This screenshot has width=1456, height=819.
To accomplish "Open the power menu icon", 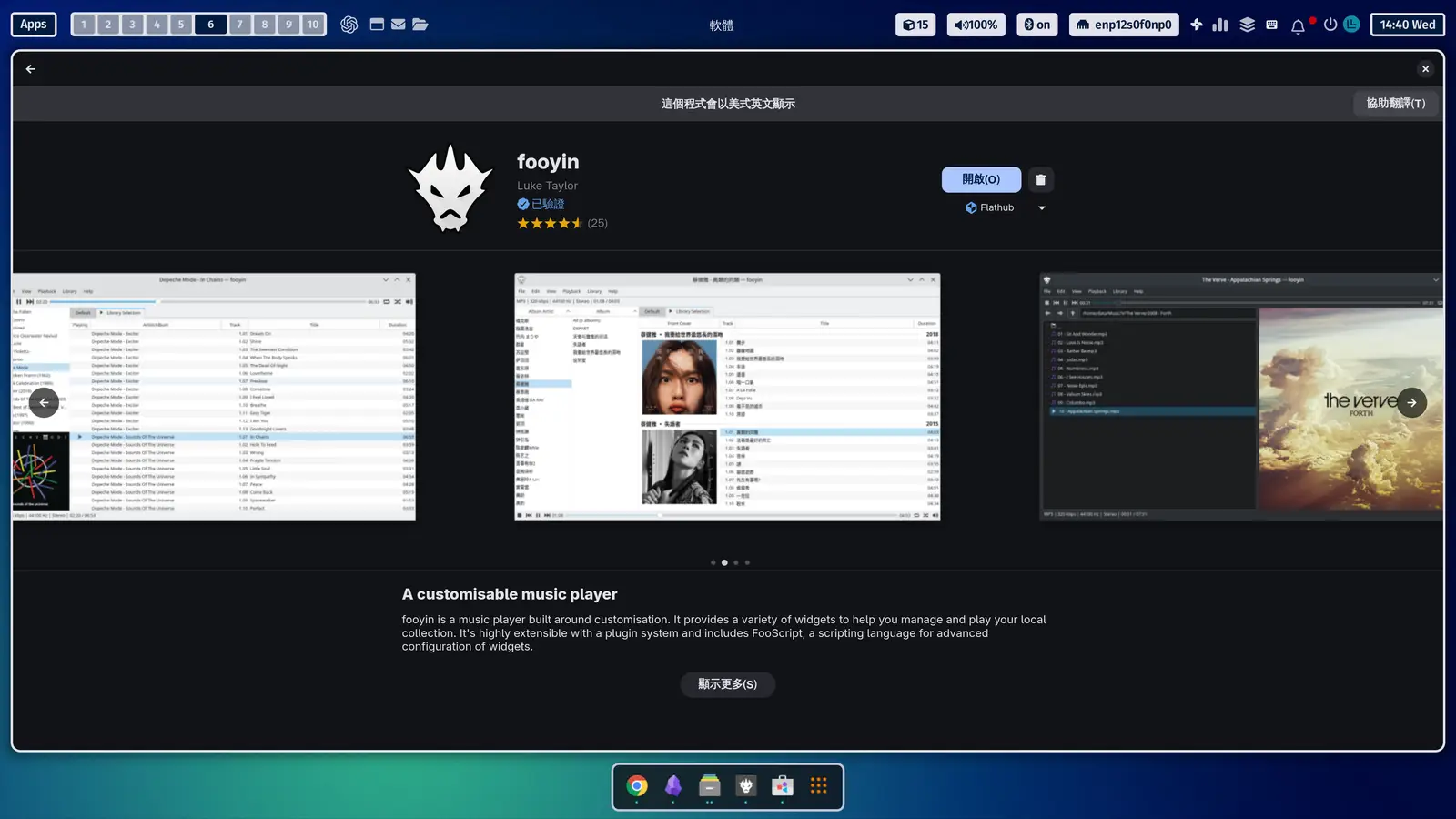I will click(1330, 25).
